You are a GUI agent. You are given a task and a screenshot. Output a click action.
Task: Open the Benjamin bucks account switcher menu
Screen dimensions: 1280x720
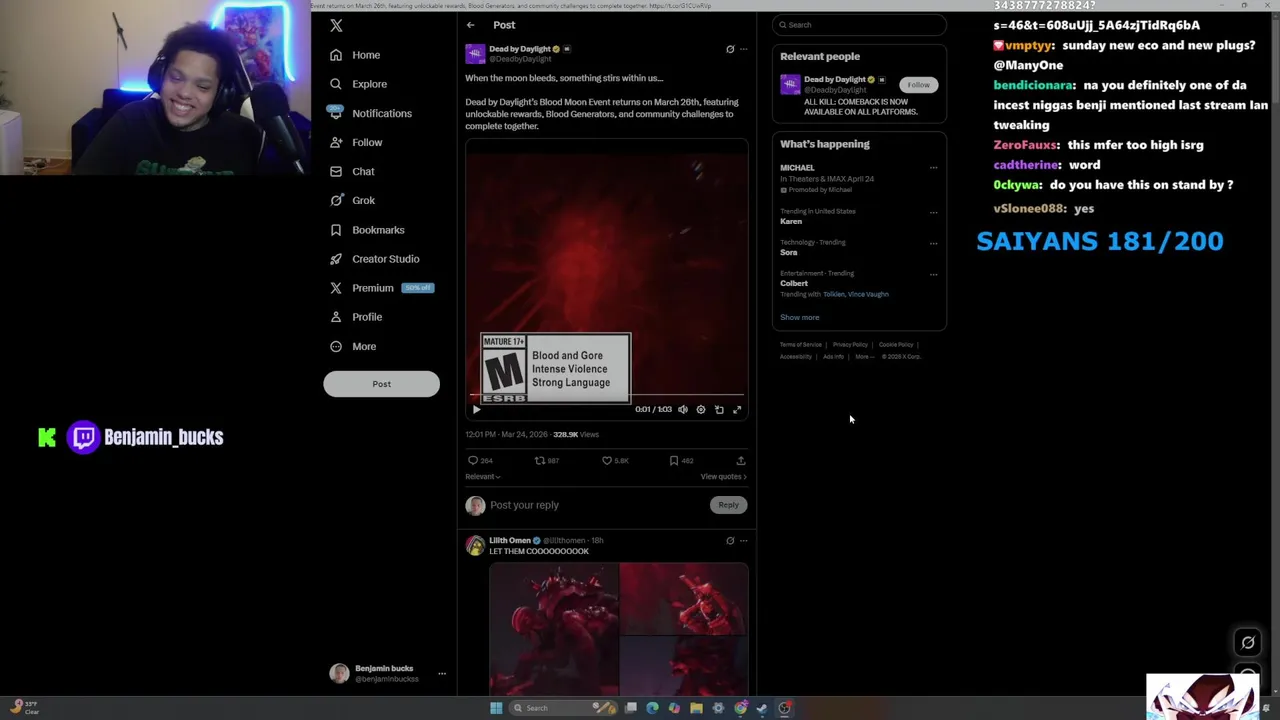point(442,674)
